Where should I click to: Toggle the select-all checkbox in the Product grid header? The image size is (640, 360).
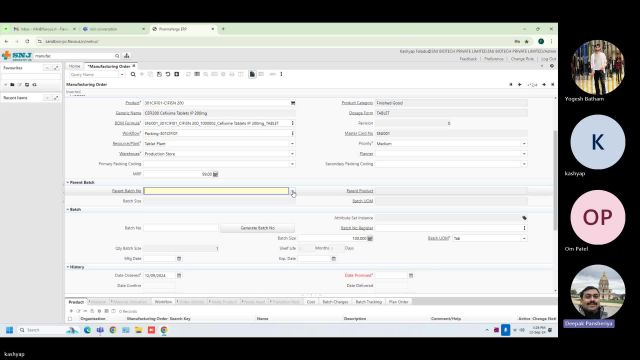[70, 319]
